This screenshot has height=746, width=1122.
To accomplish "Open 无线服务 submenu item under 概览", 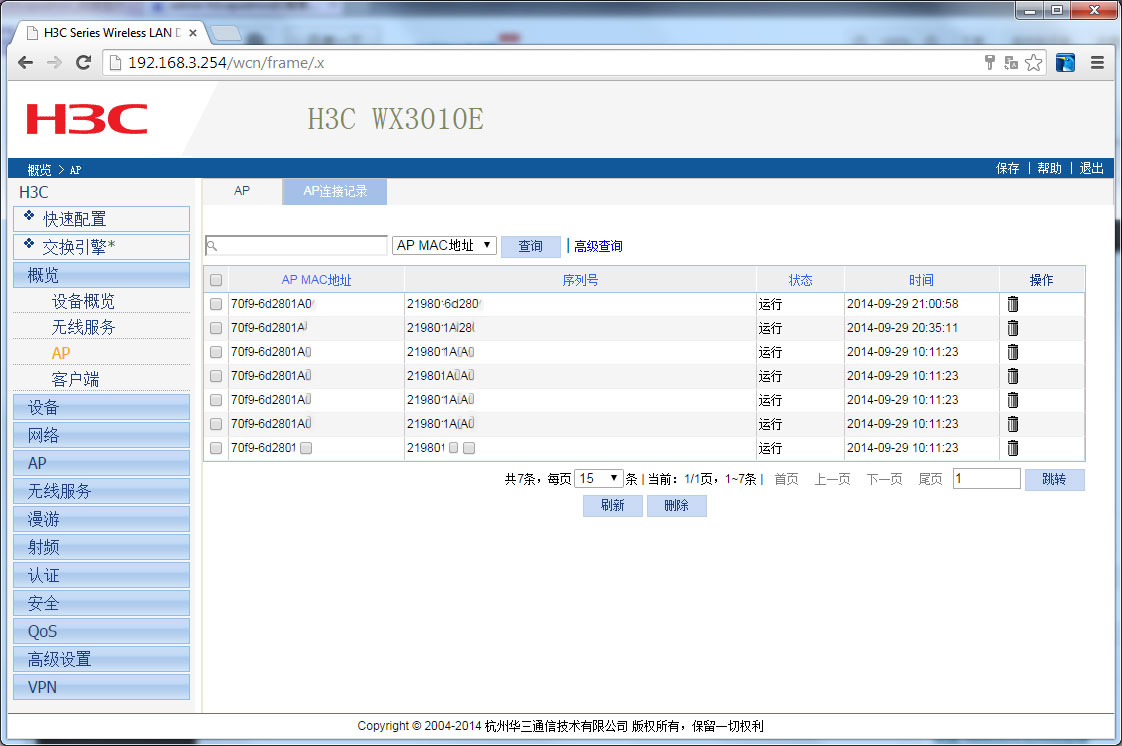I will coord(83,327).
